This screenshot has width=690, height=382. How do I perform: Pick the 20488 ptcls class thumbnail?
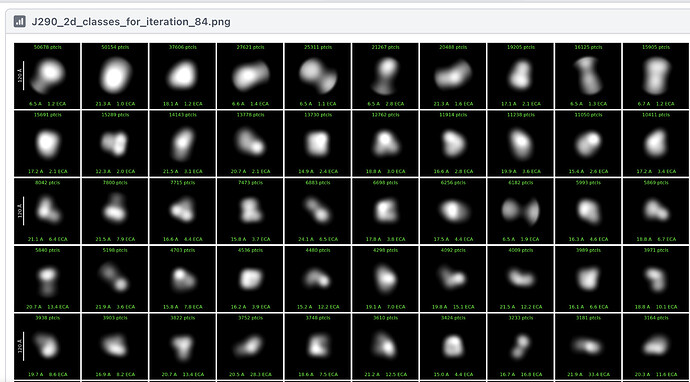point(453,76)
